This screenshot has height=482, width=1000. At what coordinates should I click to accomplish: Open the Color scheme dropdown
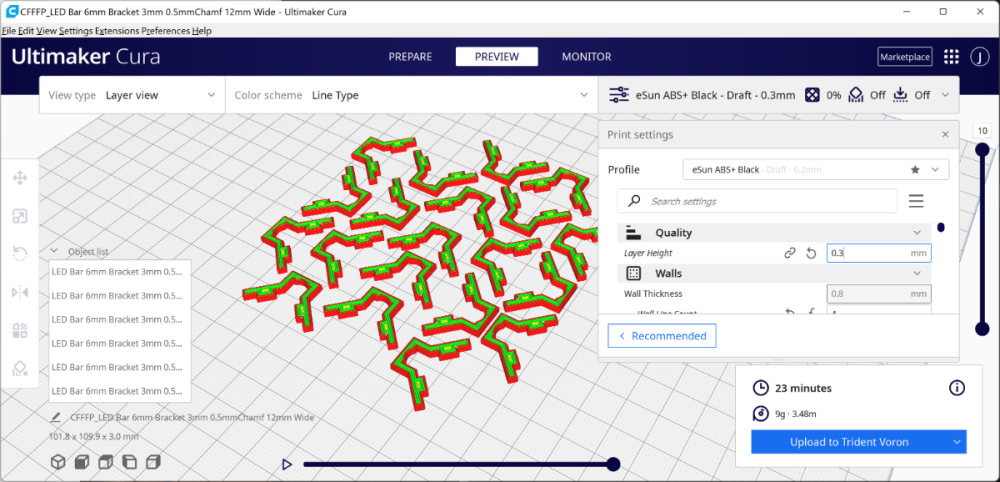[x=411, y=95]
